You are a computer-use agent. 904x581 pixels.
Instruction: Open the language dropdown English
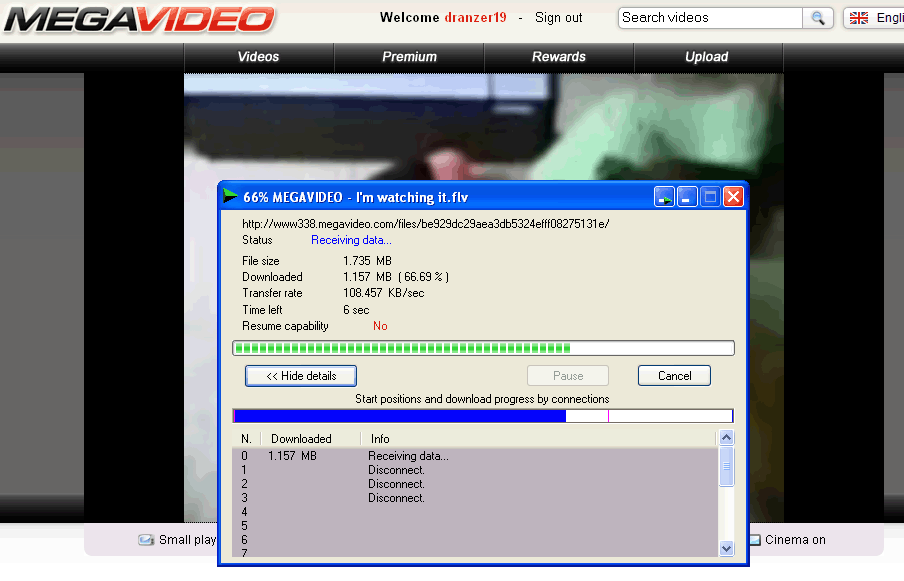(873, 18)
